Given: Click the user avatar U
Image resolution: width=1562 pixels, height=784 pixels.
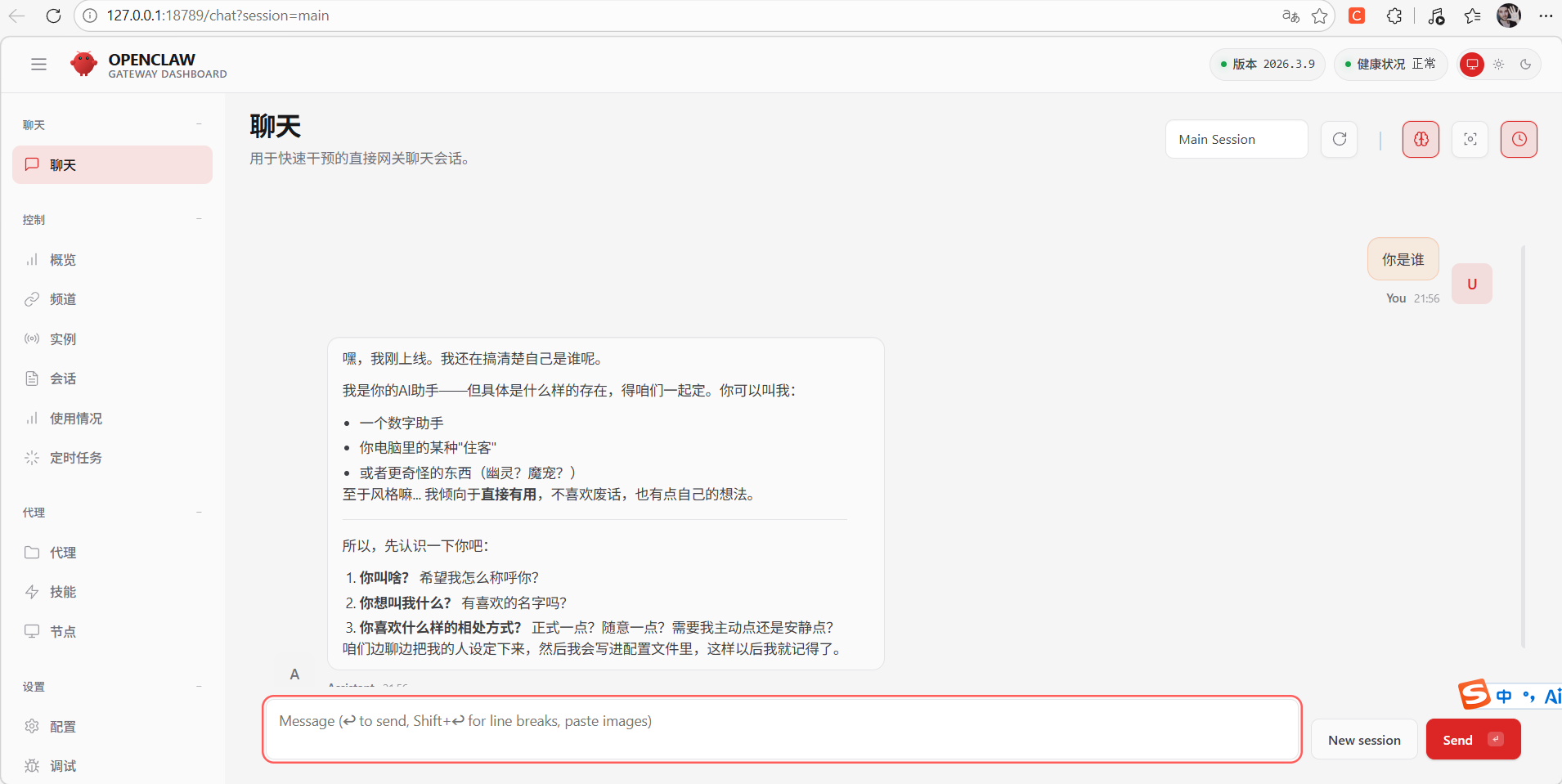Looking at the screenshot, I should click(x=1472, y=284).
